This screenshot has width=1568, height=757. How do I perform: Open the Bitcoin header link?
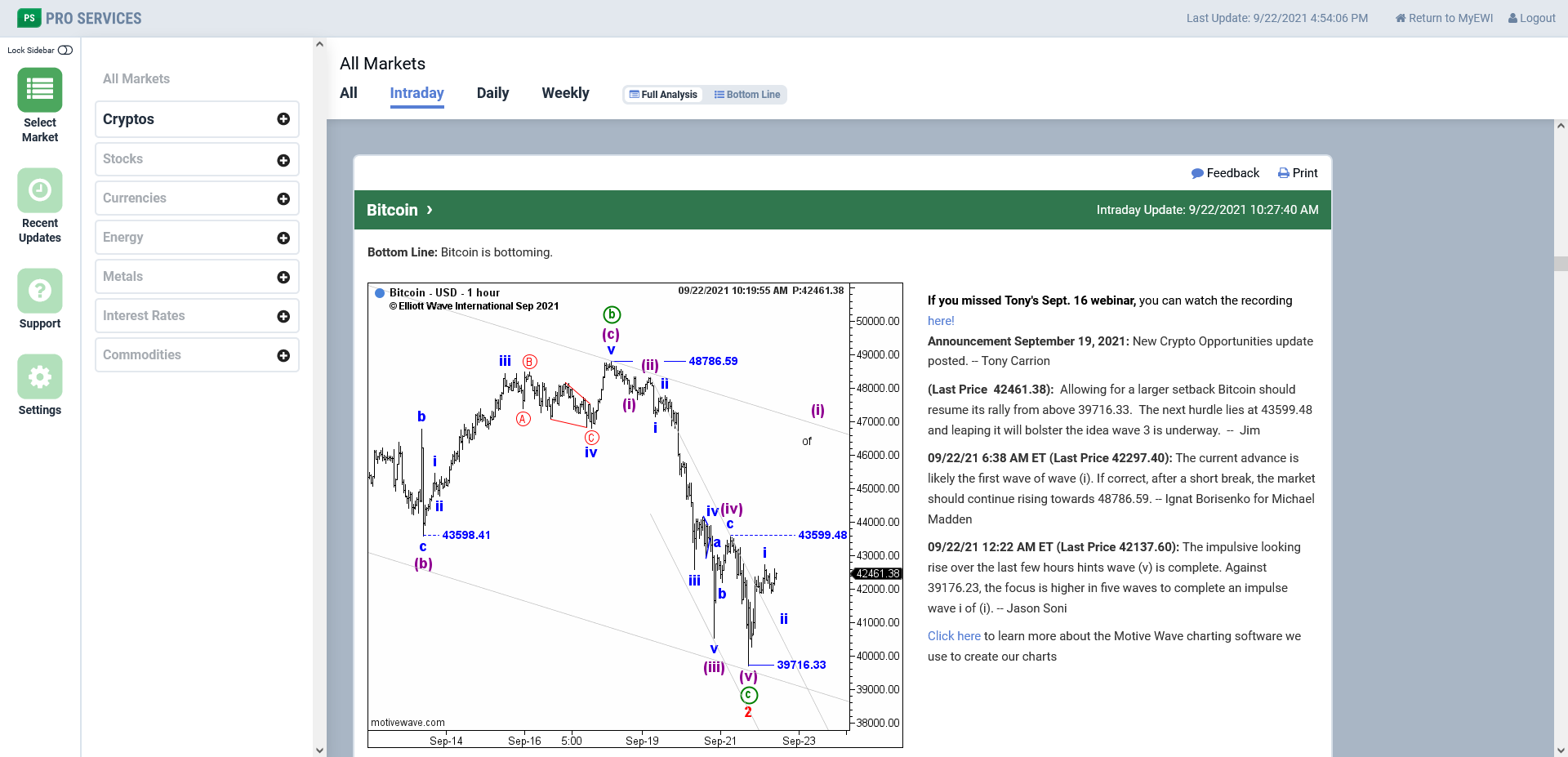tap(399, 210)
